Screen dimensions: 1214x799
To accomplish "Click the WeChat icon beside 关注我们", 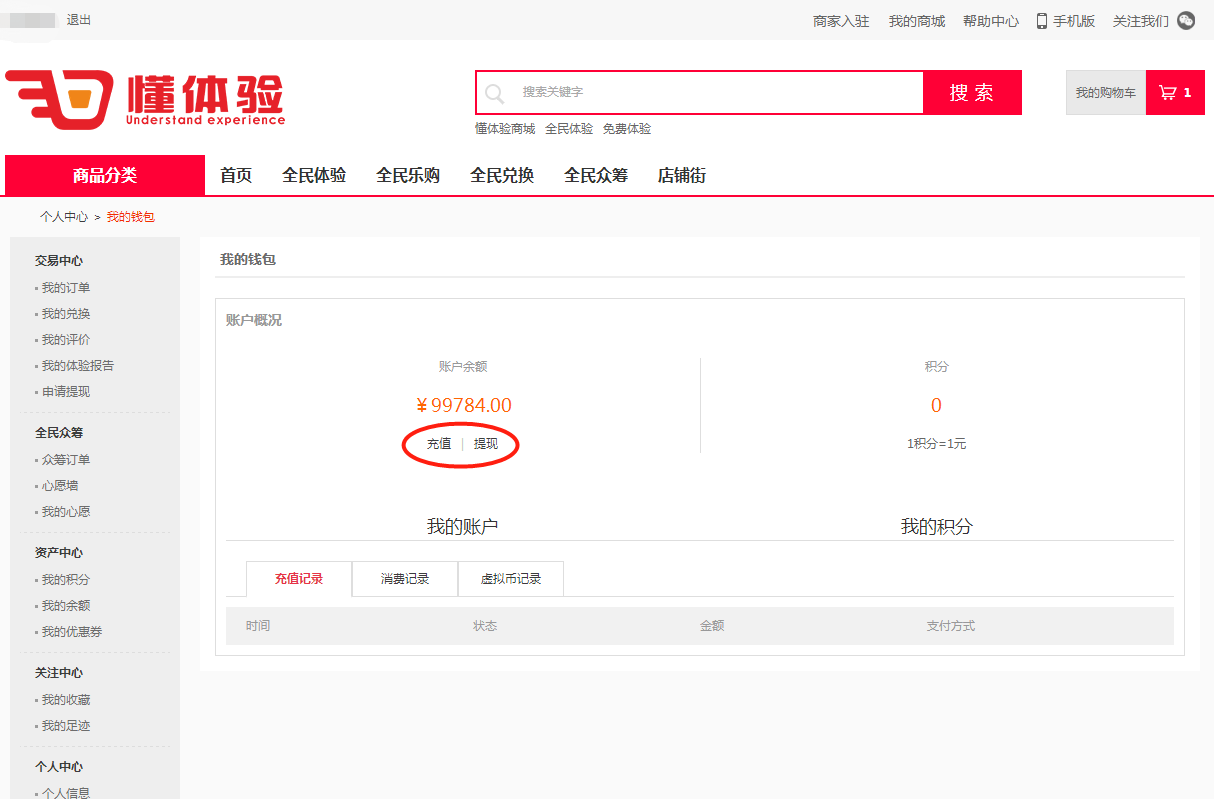I will point(1186,20).
